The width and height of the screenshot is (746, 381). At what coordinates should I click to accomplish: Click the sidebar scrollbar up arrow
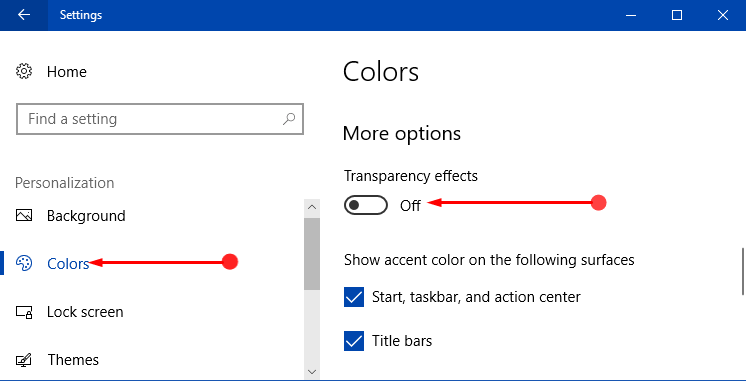coord(312,207)
